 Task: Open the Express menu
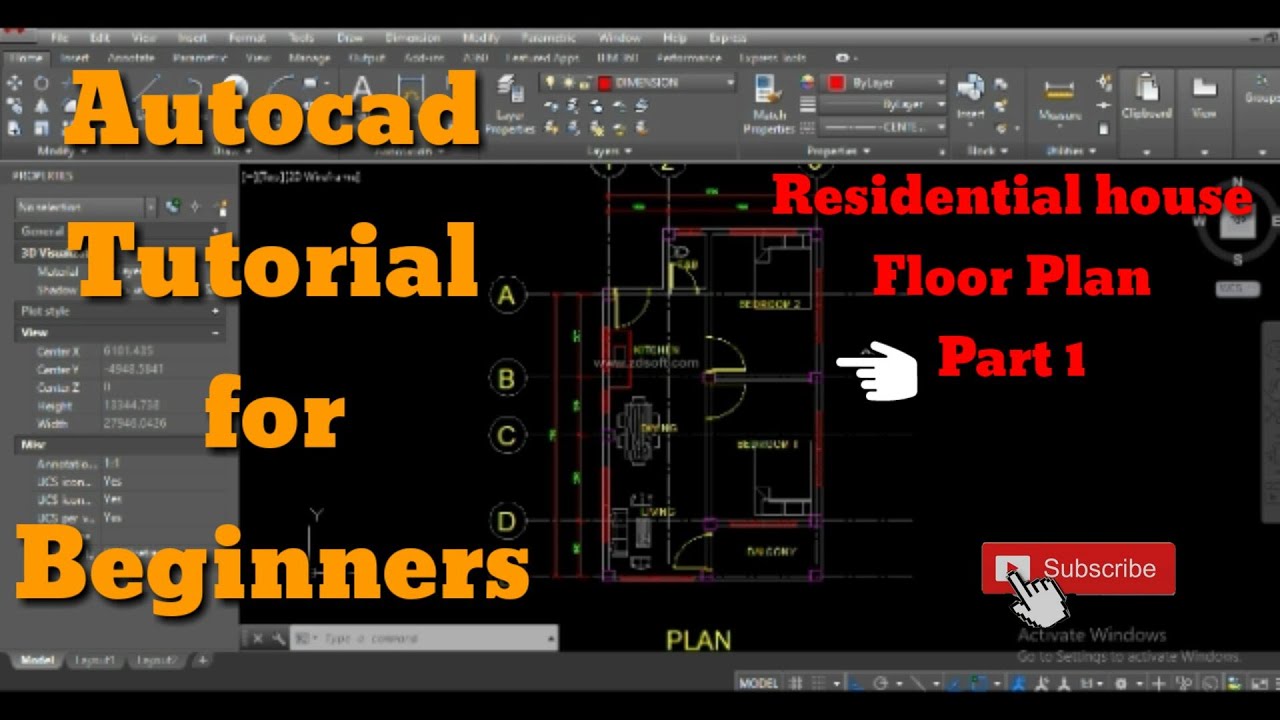click(x=727, y=38)
